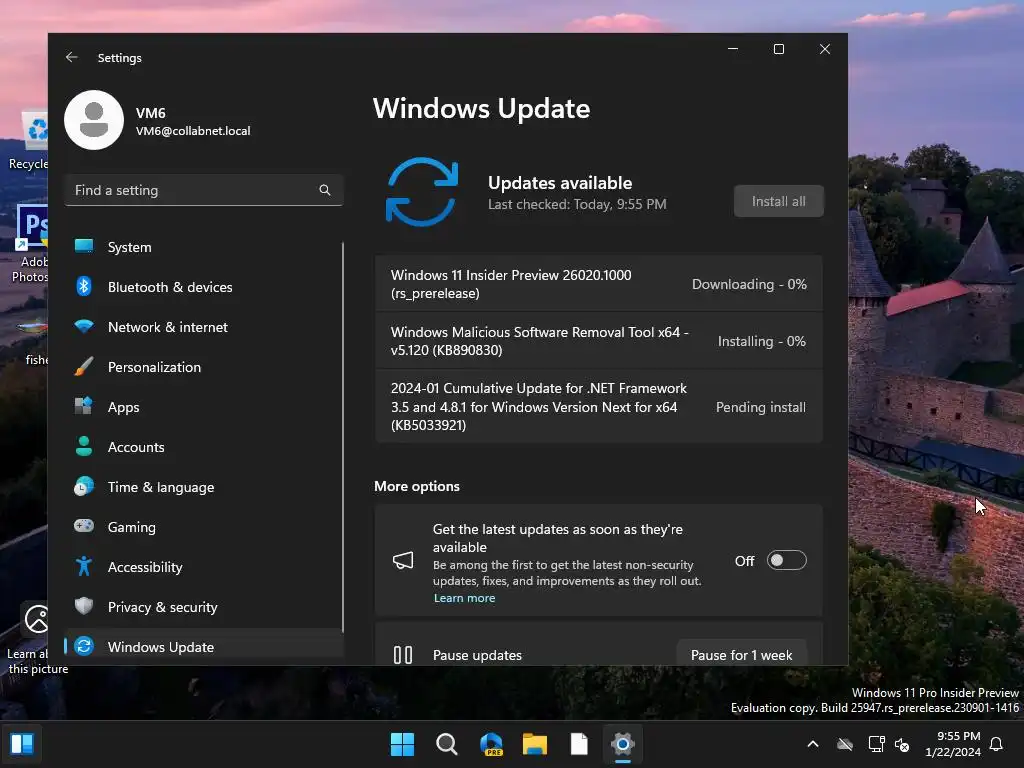This screenshot has width=1024, height=768.
Task: Select Bluetooth & devices category
Action: pos(204,287)
